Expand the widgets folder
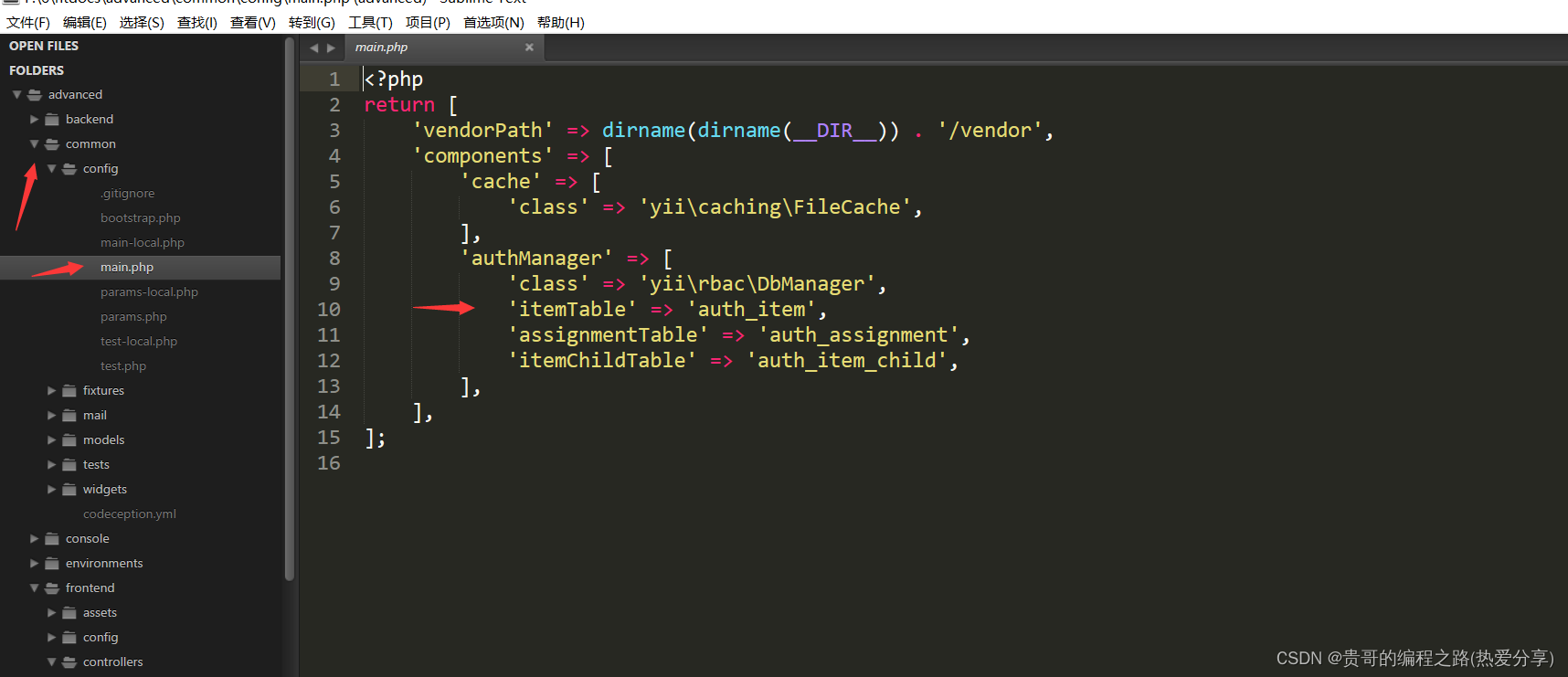The height and width of the screenshot is (677, 1568). click(x=51, y=490)
